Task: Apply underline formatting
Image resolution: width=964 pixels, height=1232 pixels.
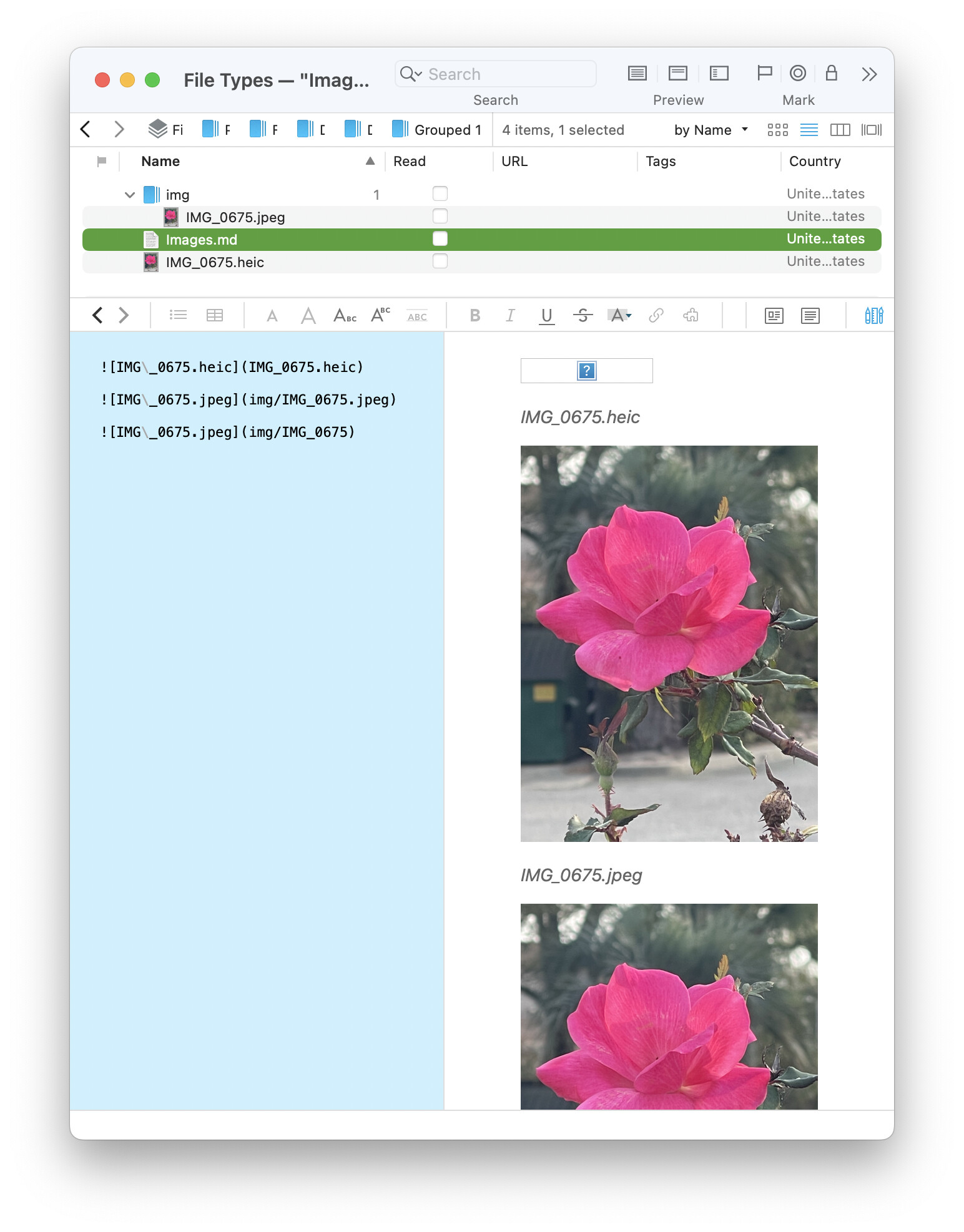Action: pos(546,316)
